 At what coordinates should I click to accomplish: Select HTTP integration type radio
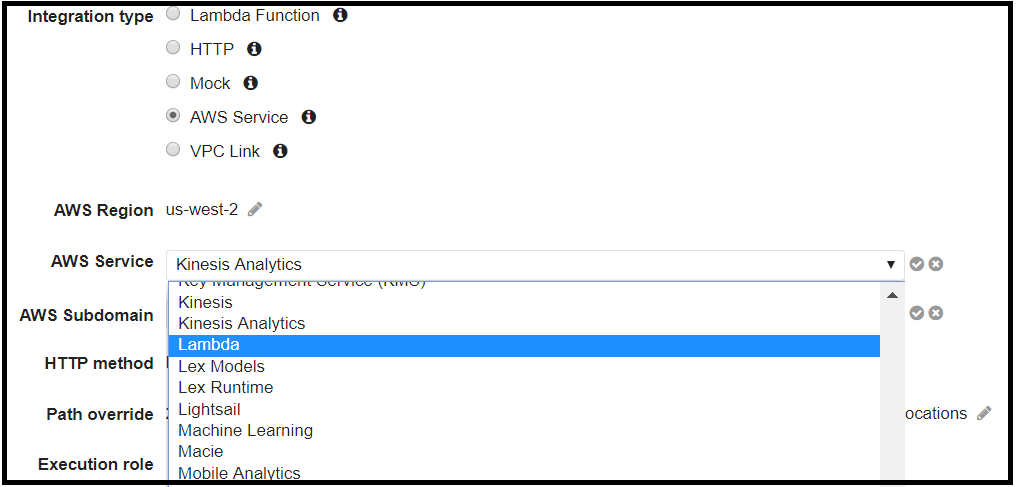(x=173, y=48)
